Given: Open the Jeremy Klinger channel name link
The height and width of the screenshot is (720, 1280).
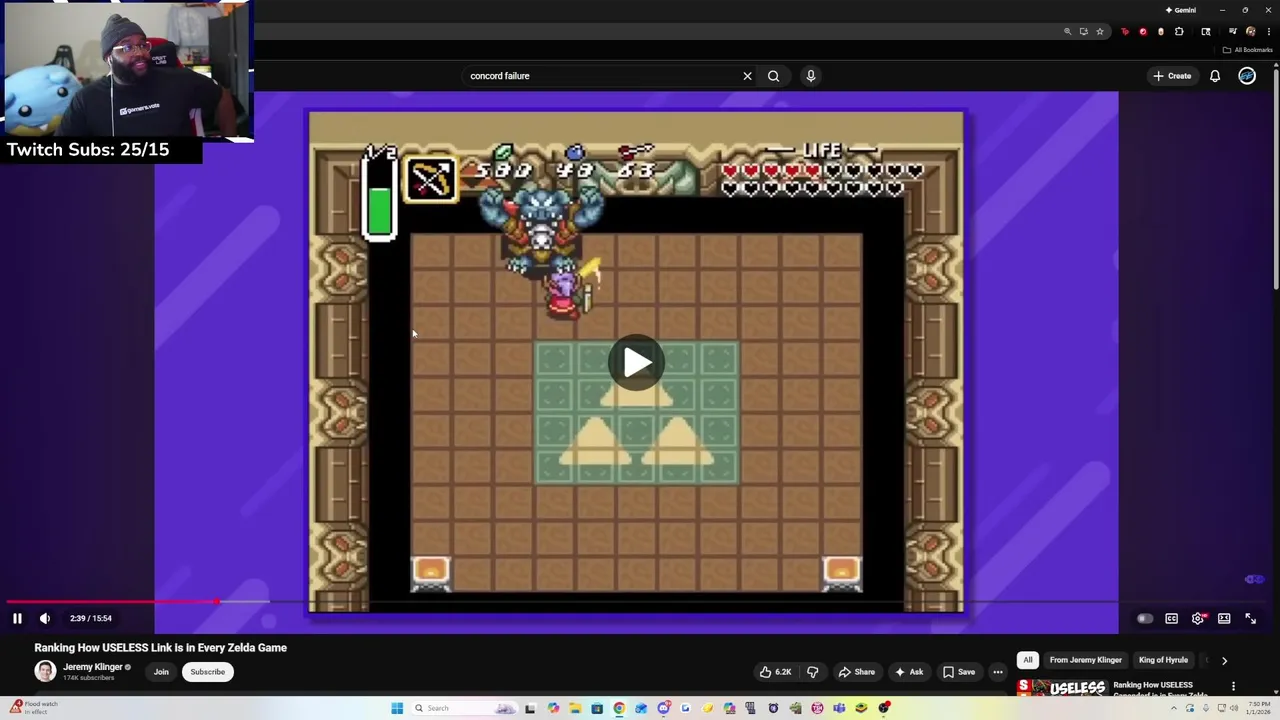Looking at the screenshot, I should click(93, 667).
